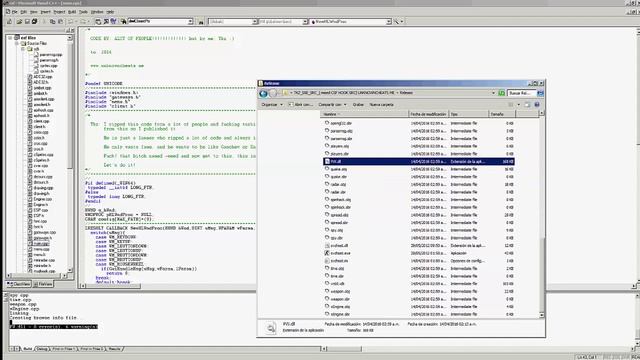This screenshot has width=640, height=360.
Task: Click the Paste toolbar icon
Action: [x=60, y=21]
